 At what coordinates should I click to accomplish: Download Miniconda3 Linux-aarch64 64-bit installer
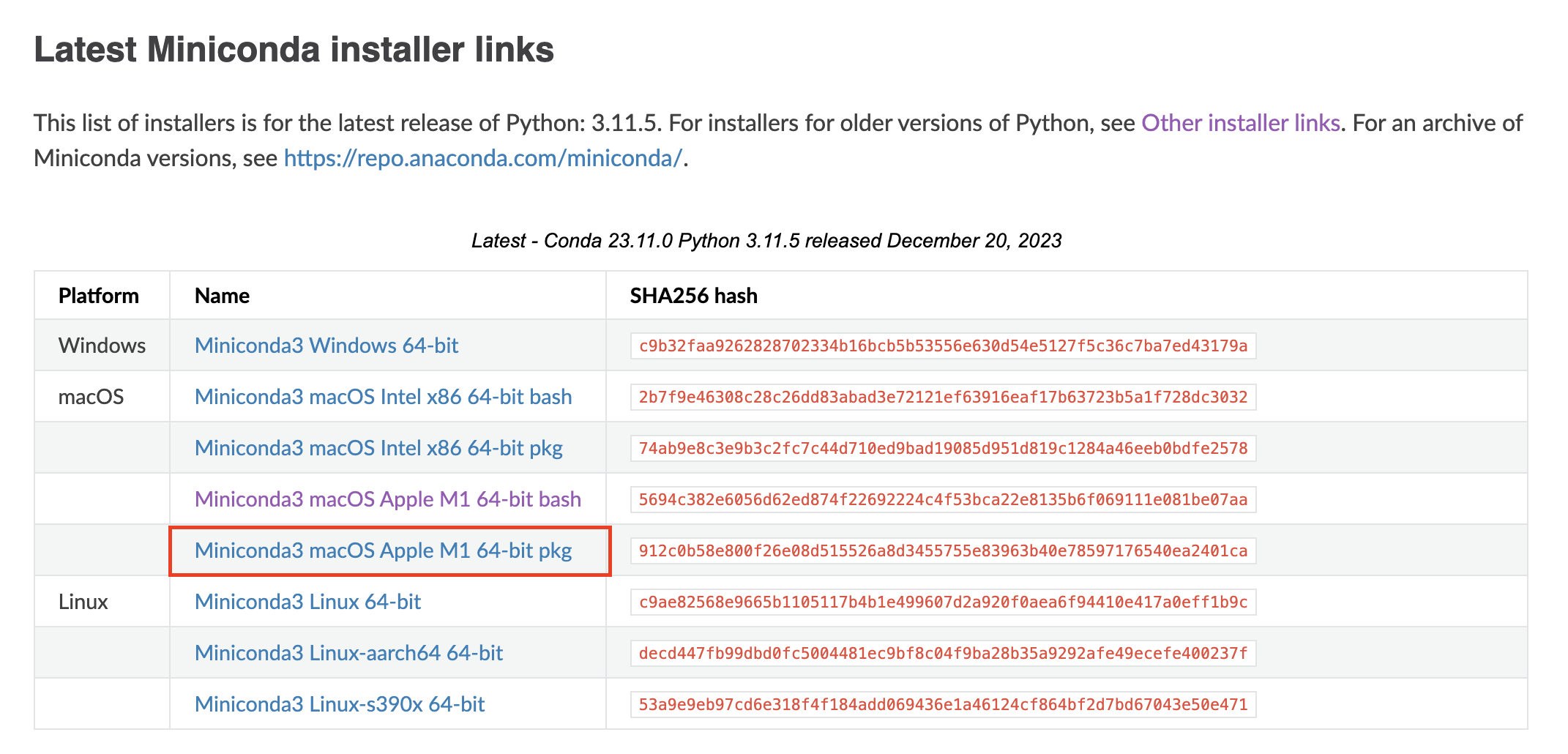tap(348, 653)
